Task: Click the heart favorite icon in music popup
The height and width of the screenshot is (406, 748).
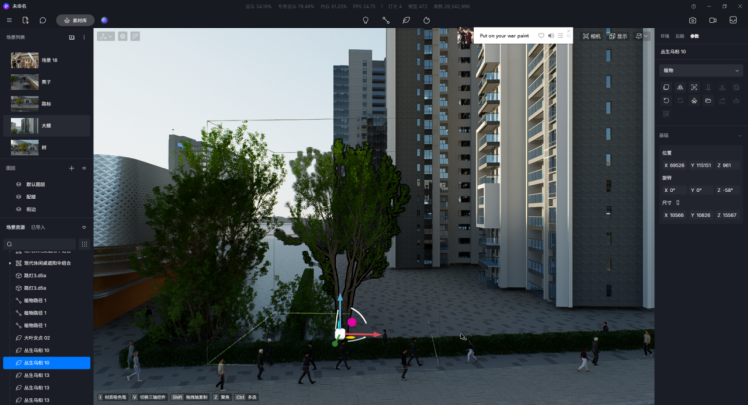Action: click(541, 35)
